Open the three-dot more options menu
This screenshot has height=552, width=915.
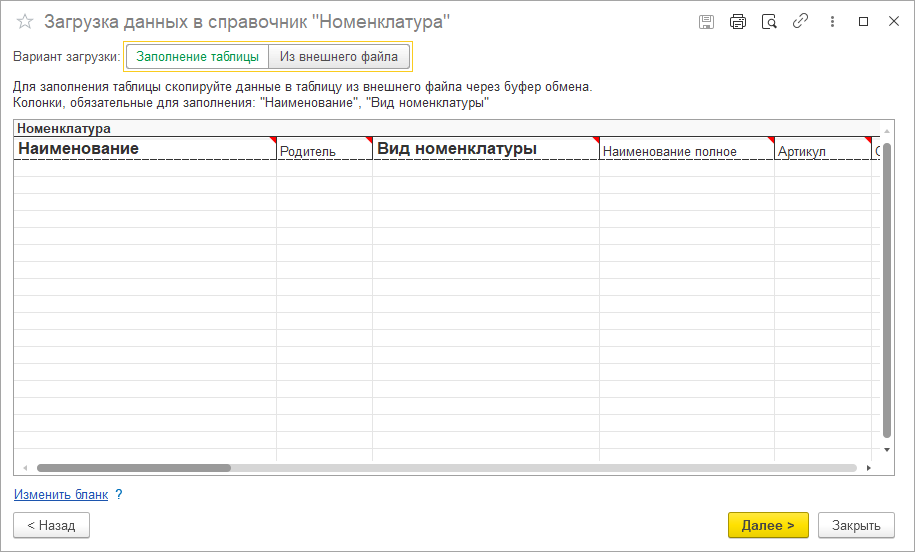(832, 21)
